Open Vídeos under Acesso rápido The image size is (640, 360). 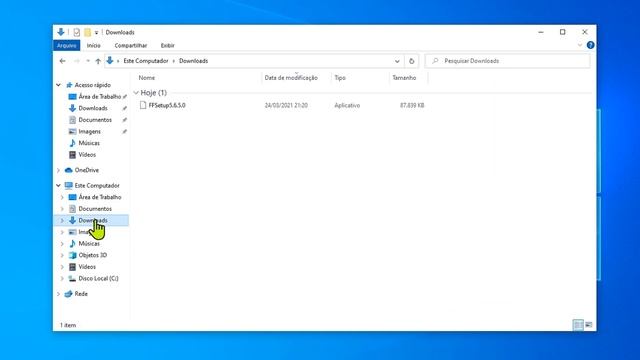[87, 155]
